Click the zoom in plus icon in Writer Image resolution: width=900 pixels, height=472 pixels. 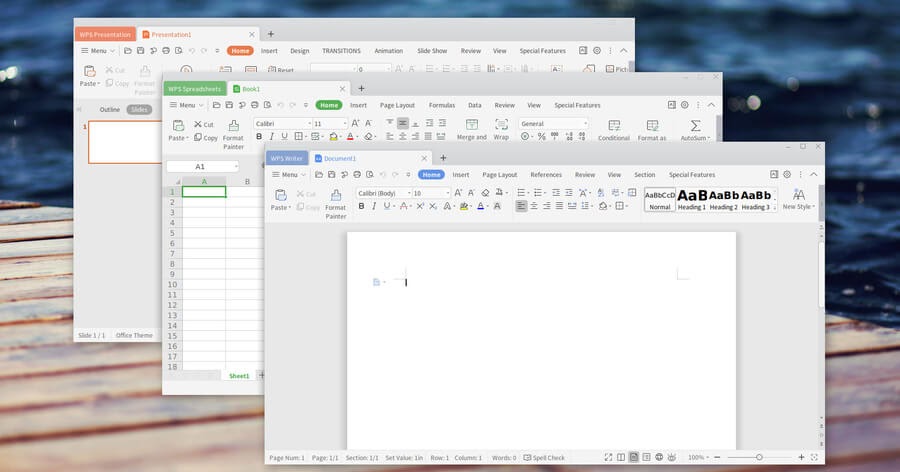pyautogui.click(x=801, y=457)
